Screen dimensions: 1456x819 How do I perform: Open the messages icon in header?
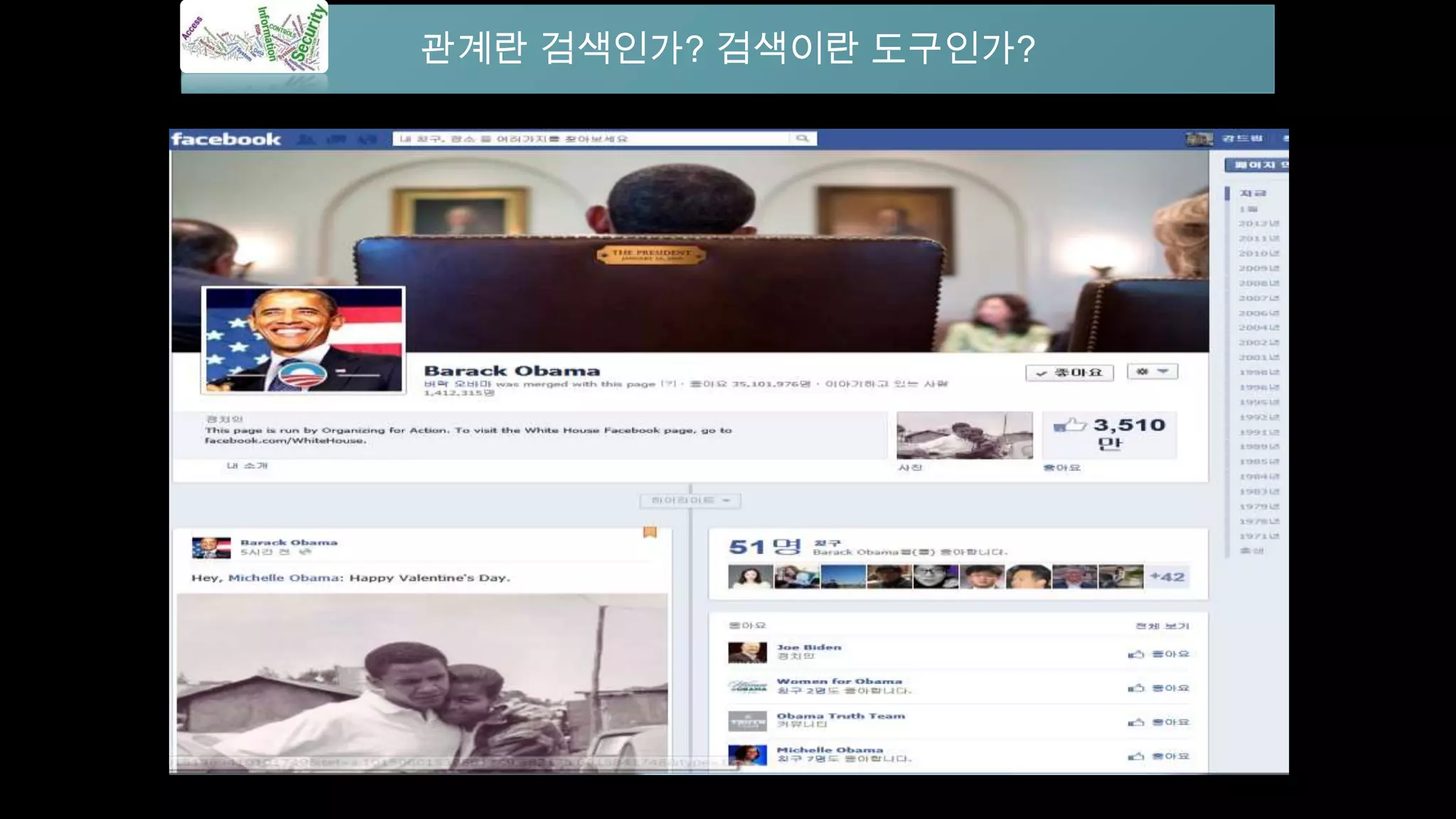point(337,139)
